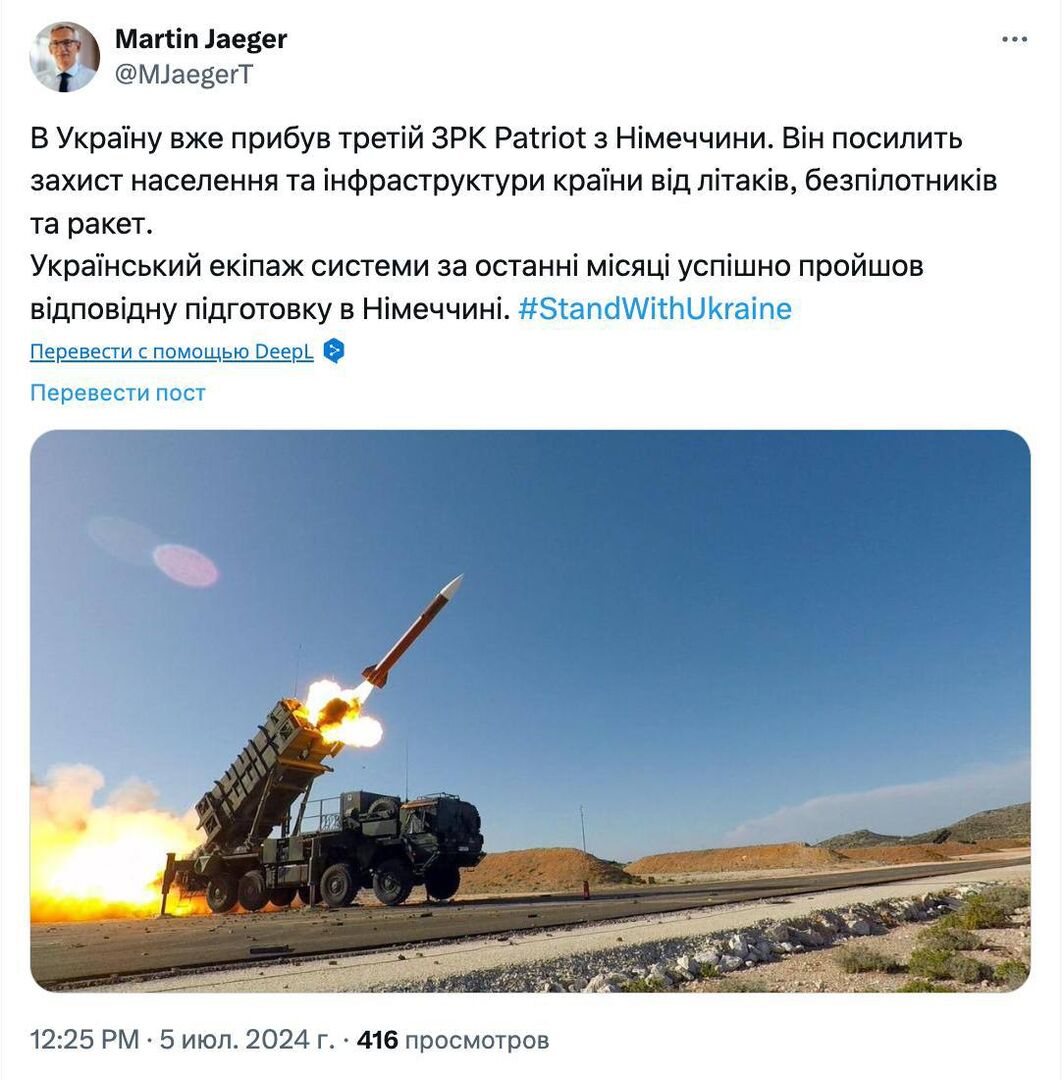Open the @MJaegerT handle
This screenshot has height=1080, width=1064.
pos(184,74)
